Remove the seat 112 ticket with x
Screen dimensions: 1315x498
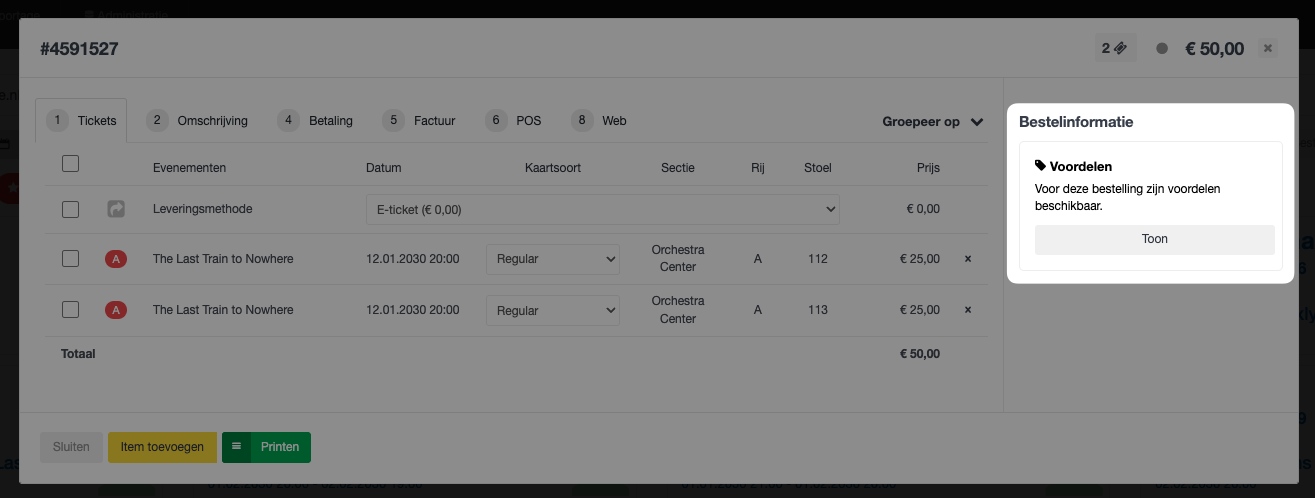967,259
